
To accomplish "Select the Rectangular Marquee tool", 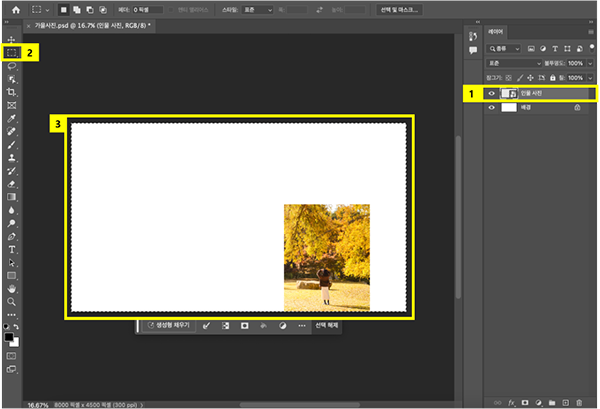I will pyautogui.click(x=11, y=52).
